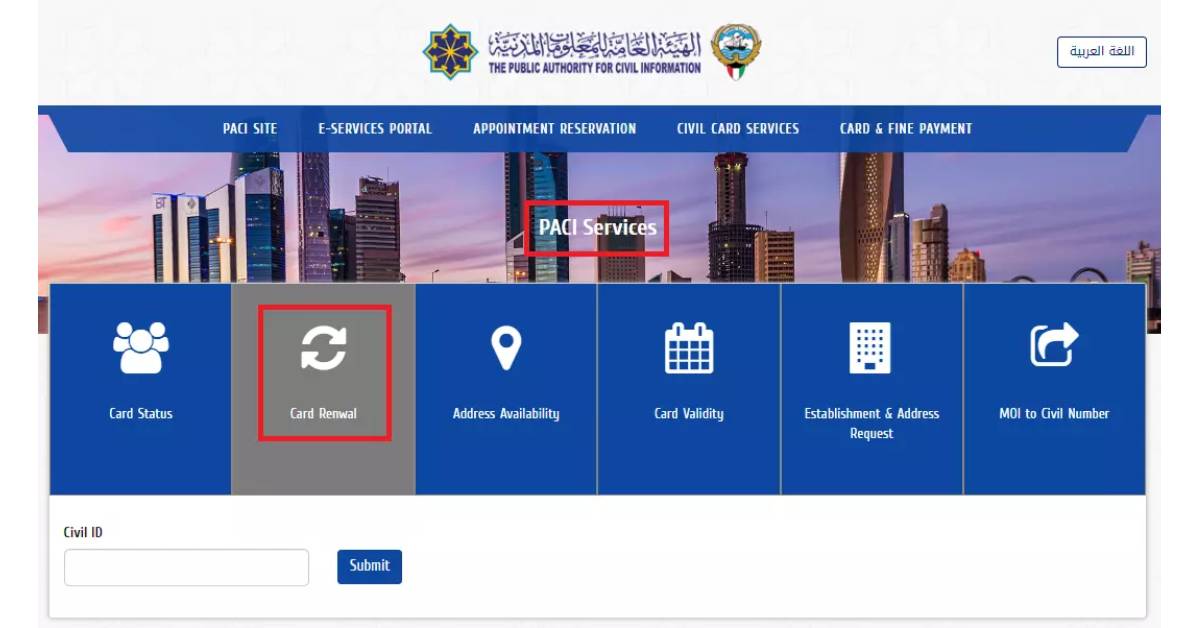The height and width of the screenshot is (628, 1200).
Task: Select CIVIL CARD SERVICES menu item
Action: 738,129
